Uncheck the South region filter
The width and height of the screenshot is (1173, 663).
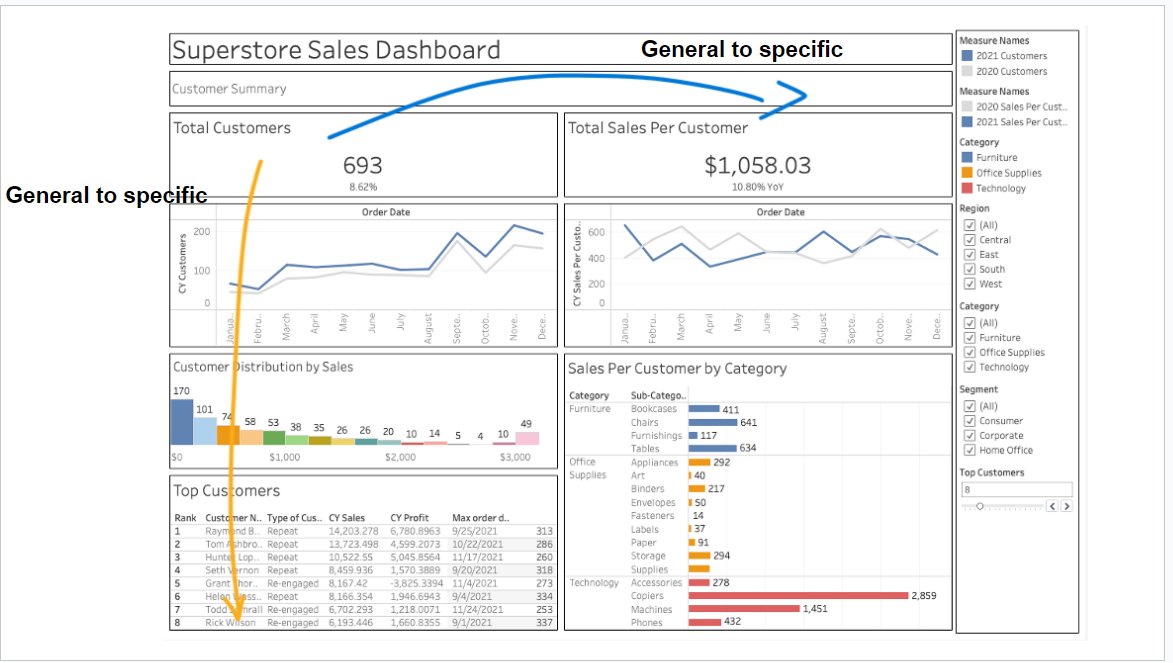(970, 269)
